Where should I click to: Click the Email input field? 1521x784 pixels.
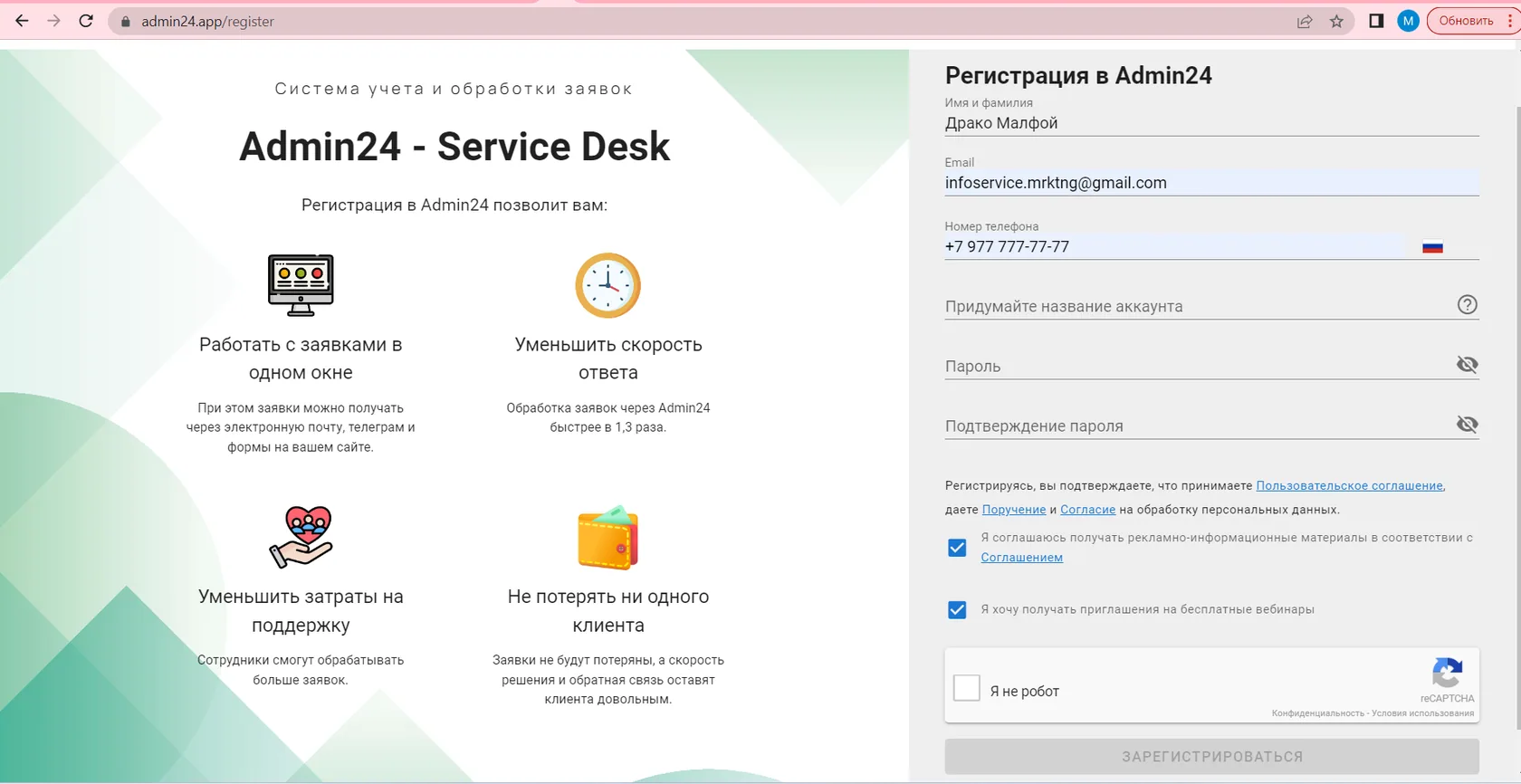(1212, 183)
